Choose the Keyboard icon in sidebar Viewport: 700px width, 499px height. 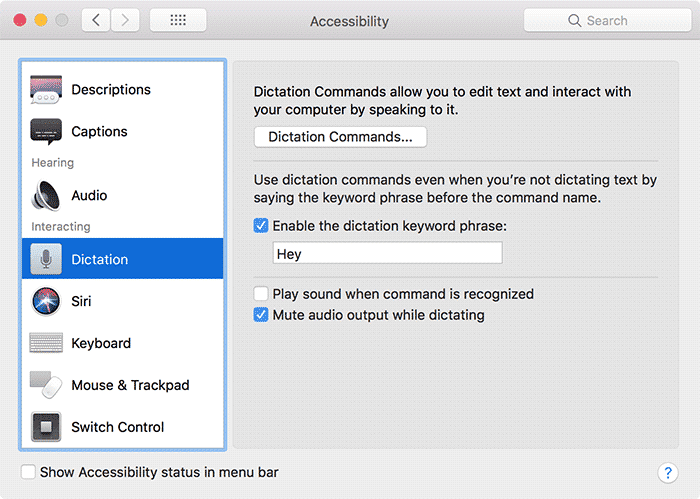pos(46,343)
